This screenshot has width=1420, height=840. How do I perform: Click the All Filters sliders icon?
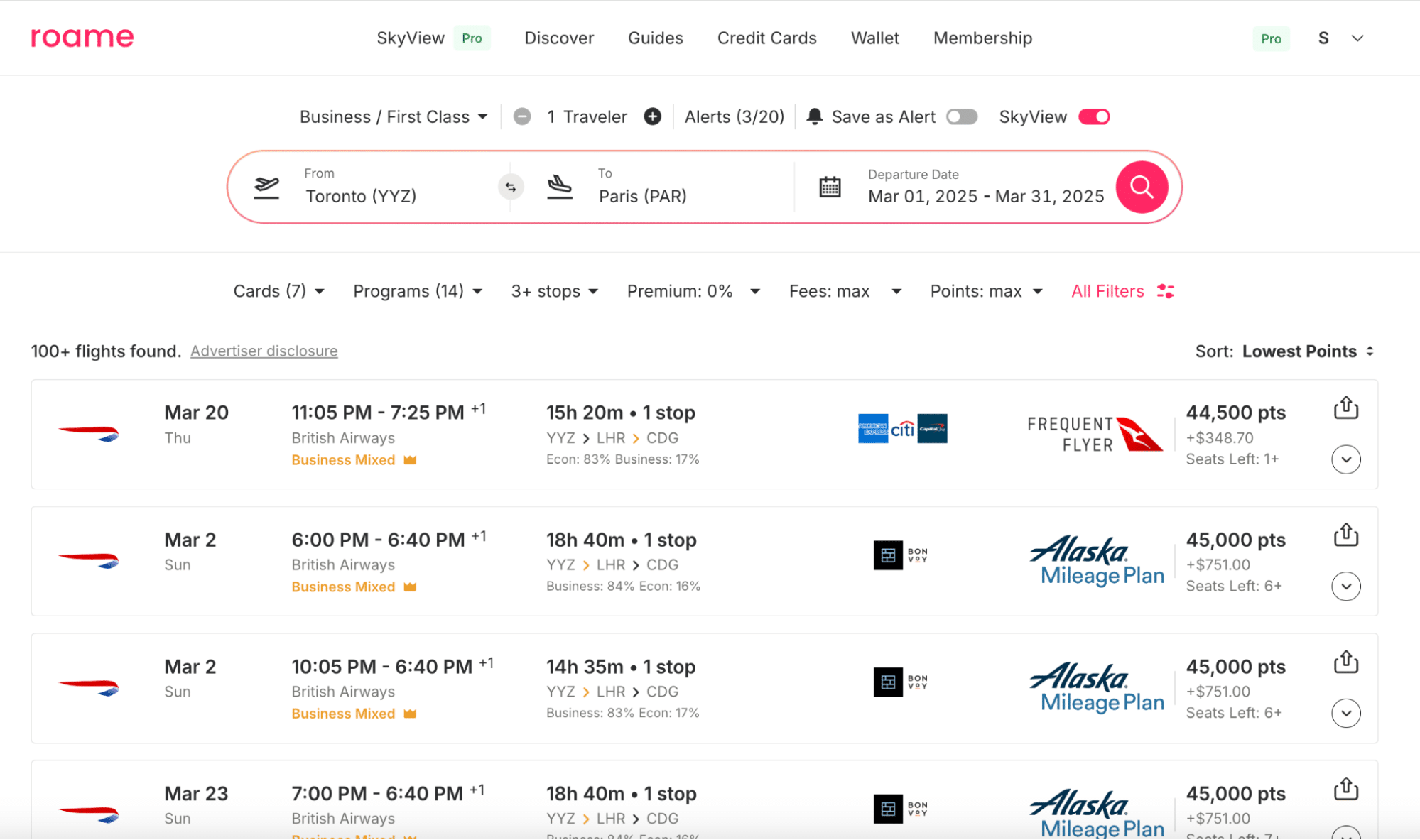pyautogui.click(x=1165, y=291)
